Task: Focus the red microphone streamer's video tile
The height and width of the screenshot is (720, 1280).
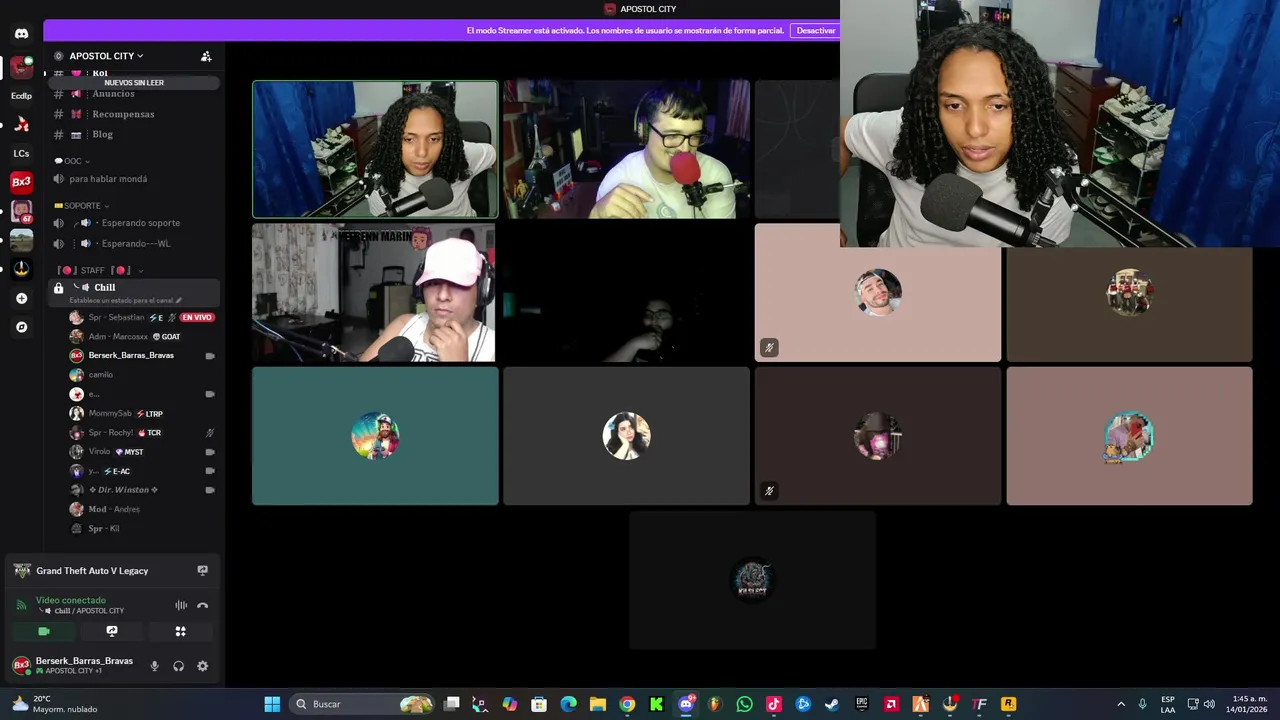Action: pos(626,149)
